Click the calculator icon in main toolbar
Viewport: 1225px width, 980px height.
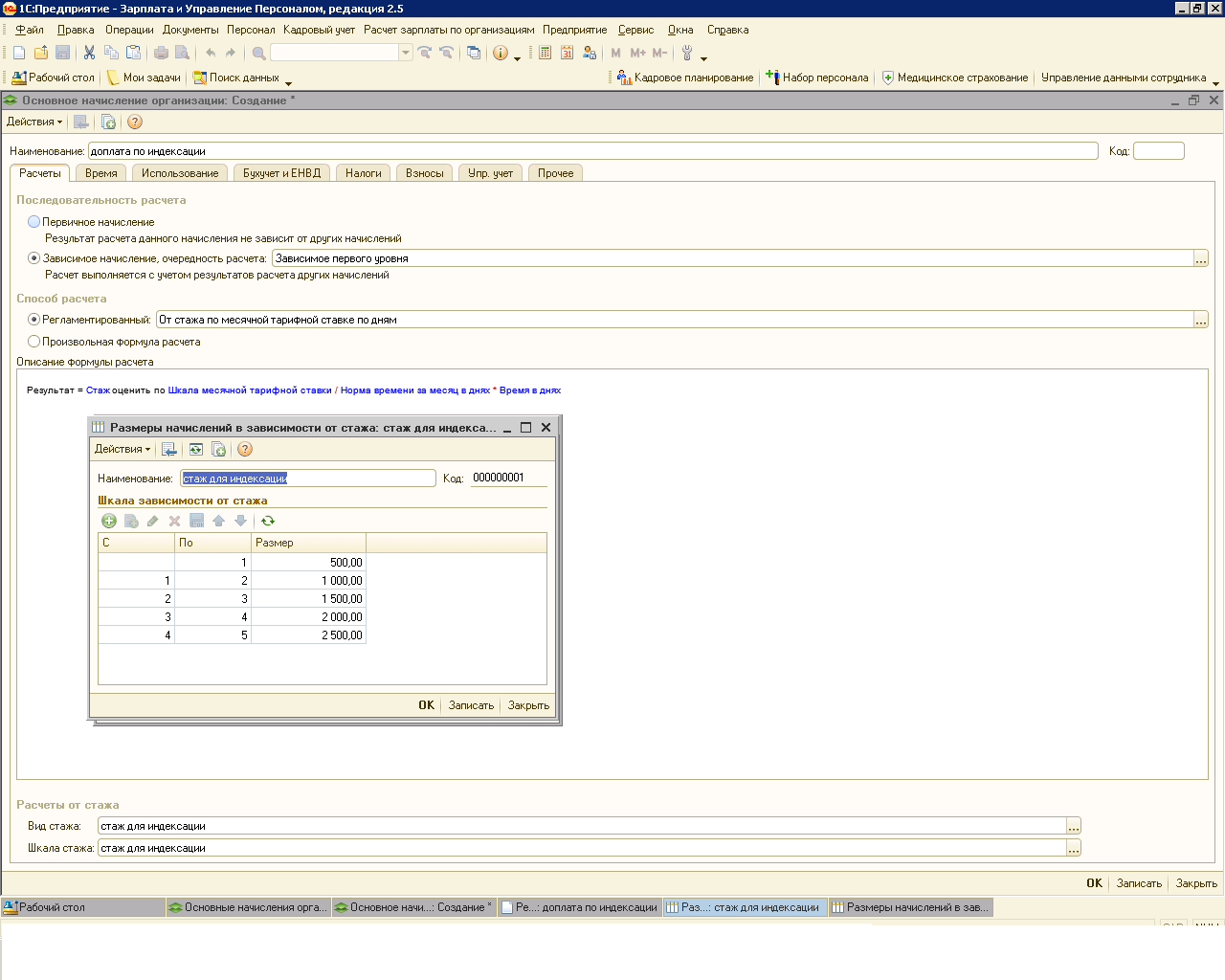(x=545, y=53)
